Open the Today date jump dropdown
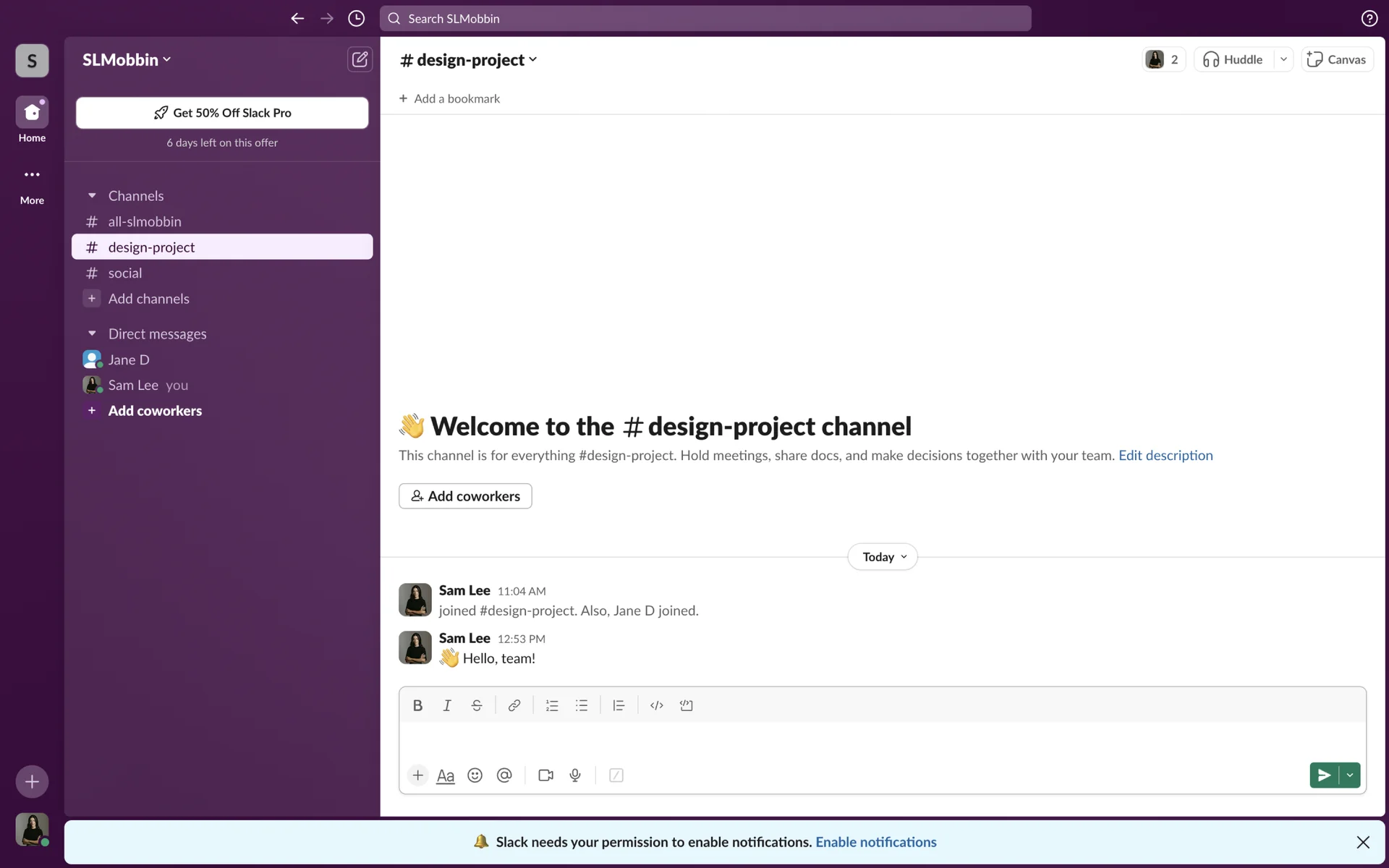The height and width of the screenshot is (868, 1389). (883, 557)
